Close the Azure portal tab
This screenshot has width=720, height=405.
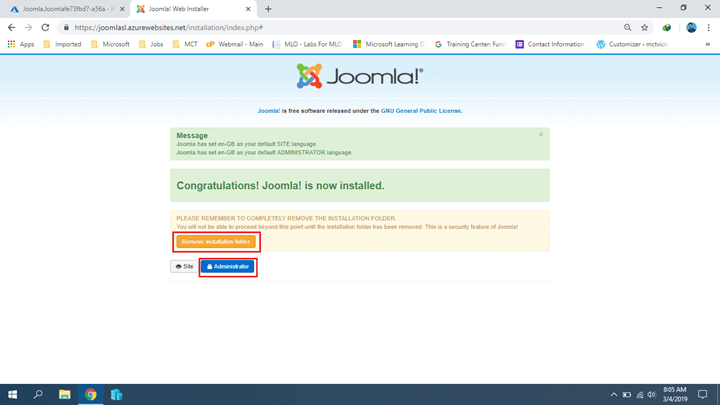122,9
